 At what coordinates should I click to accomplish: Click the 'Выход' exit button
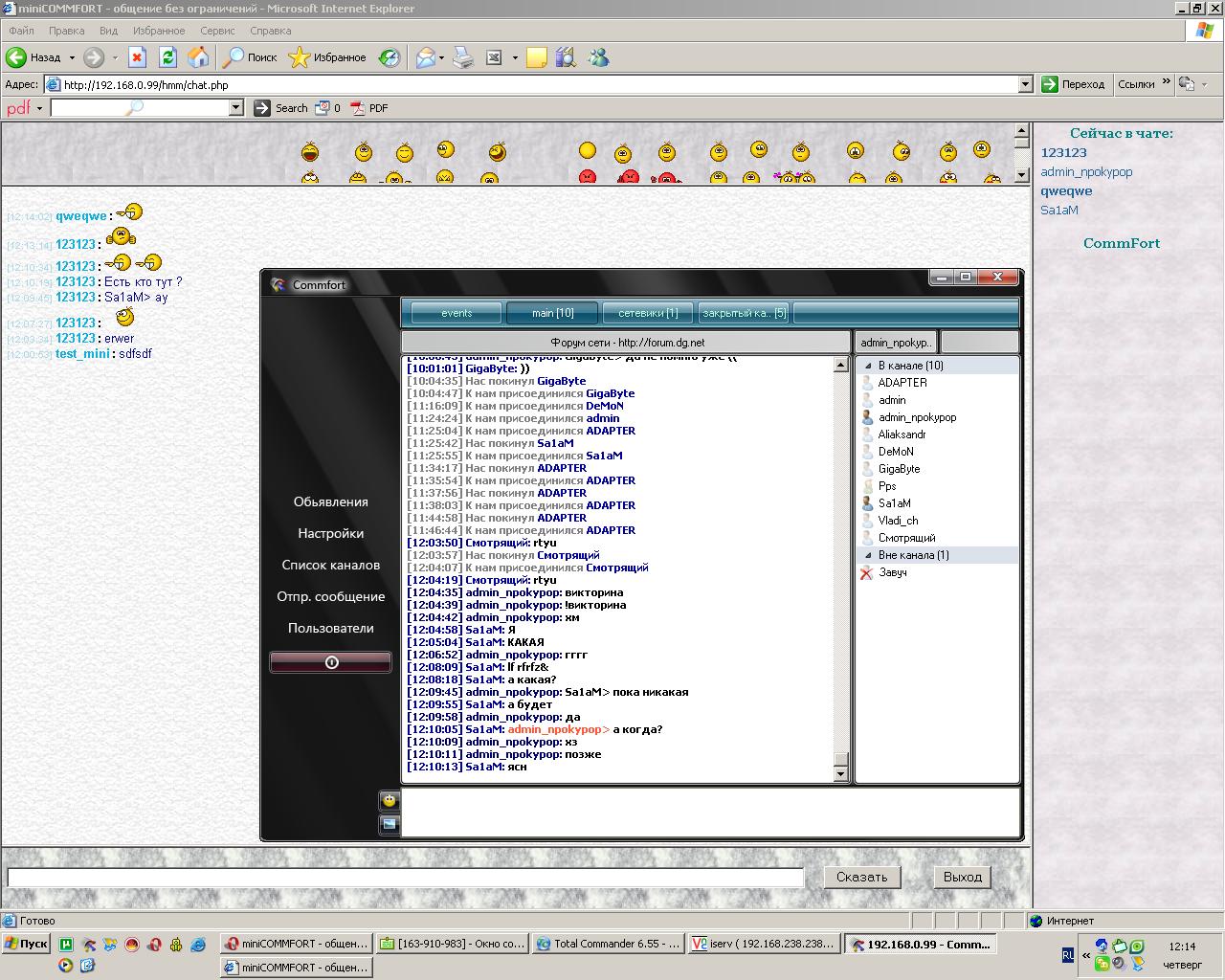pos(962,877)
